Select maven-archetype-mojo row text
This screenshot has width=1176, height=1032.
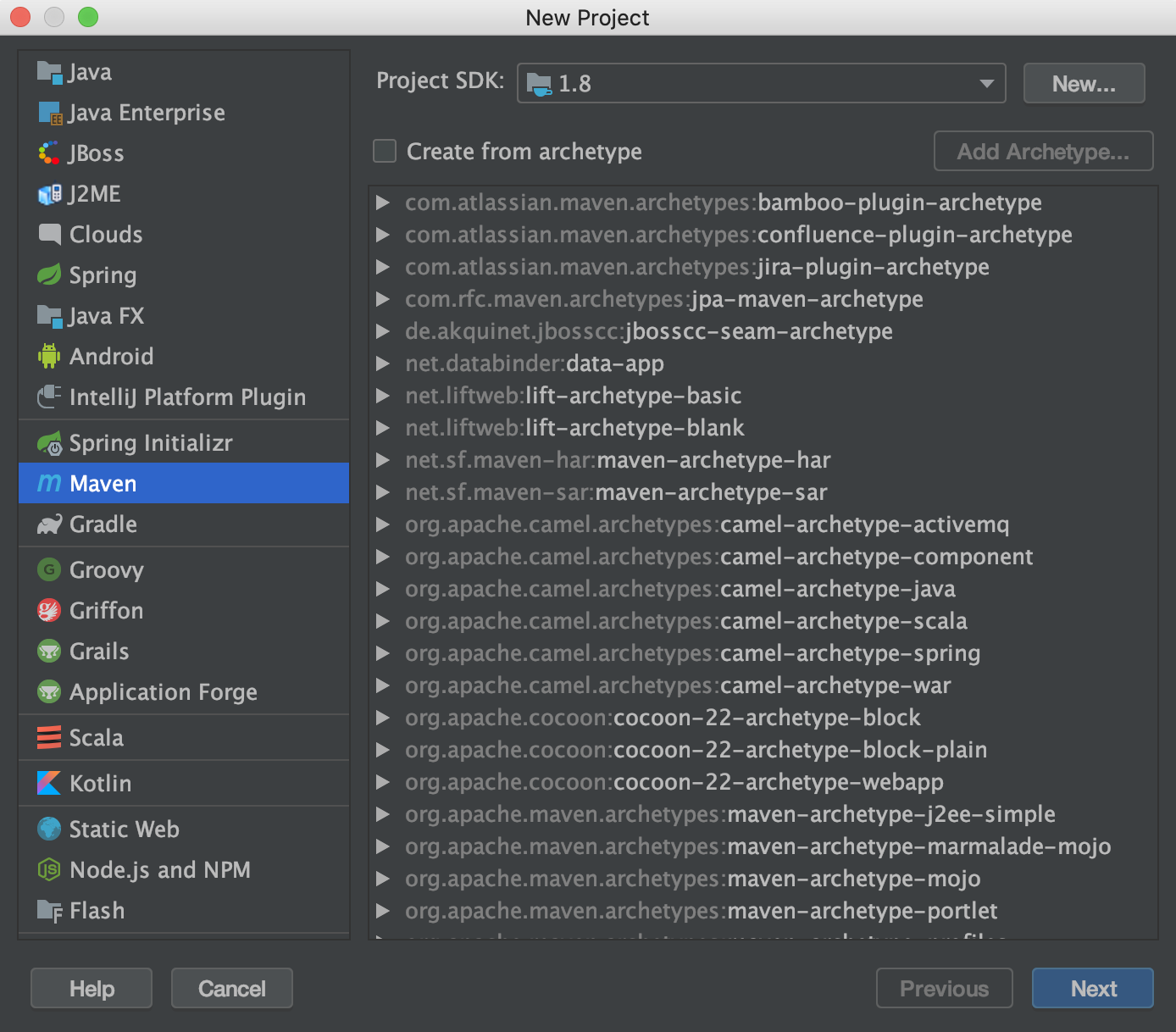click(x=693, y=879)
